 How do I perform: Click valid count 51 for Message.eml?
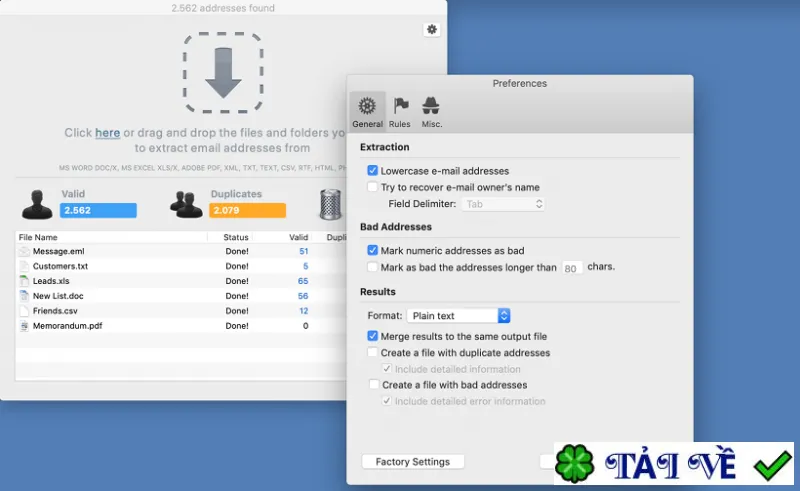[x=304, y=251]
